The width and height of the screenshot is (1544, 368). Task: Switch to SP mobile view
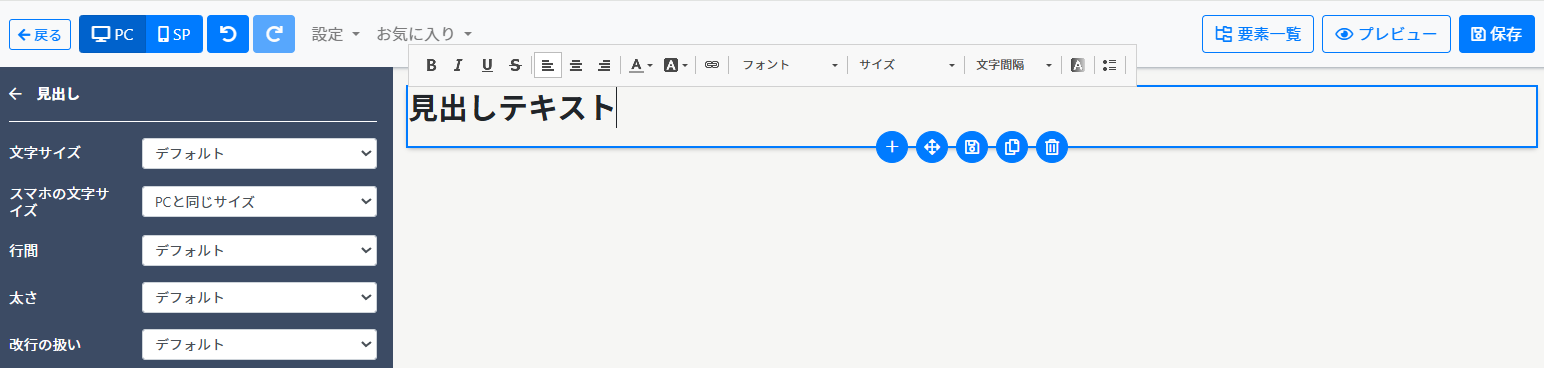[x=174, y=34]
